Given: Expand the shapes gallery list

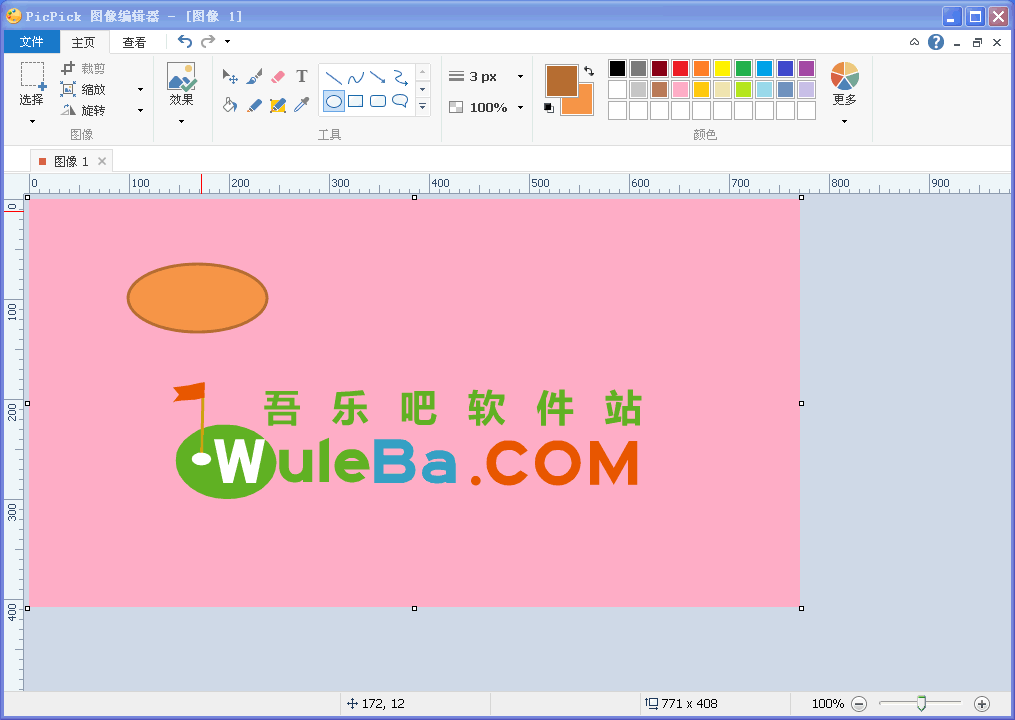Looking at the screenshot, I should 423,106.
